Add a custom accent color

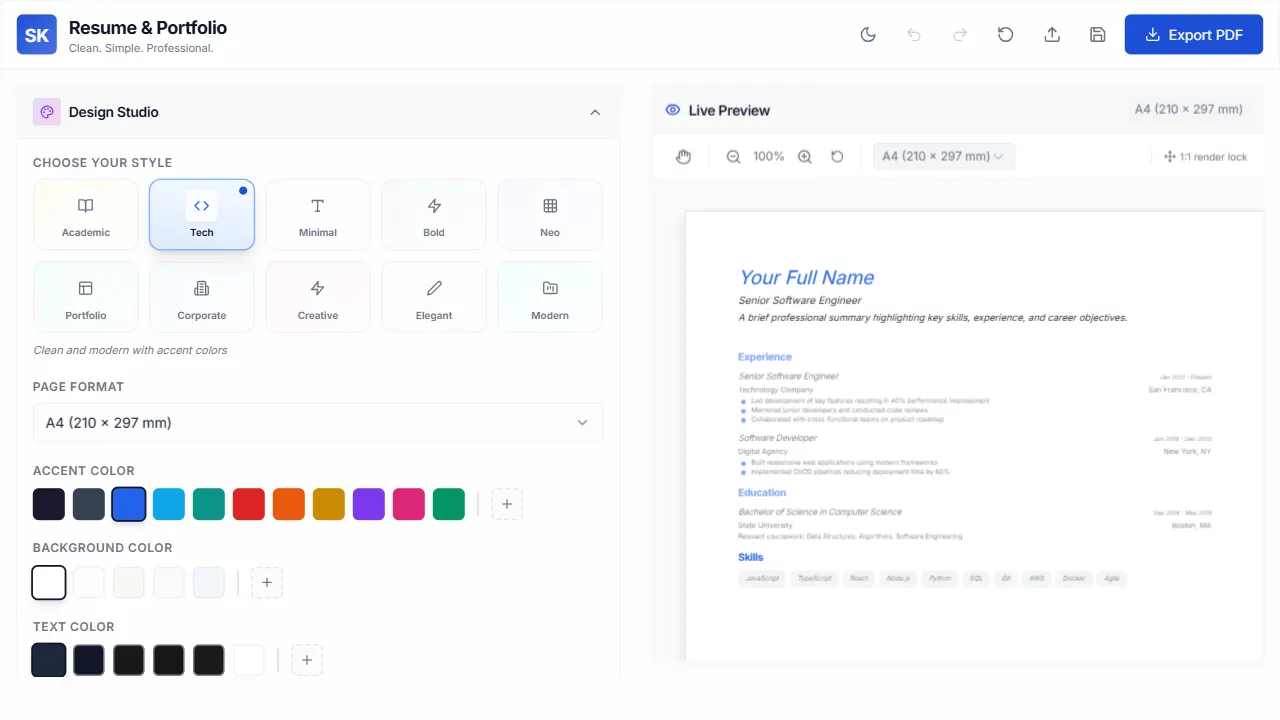pos(507,504)
